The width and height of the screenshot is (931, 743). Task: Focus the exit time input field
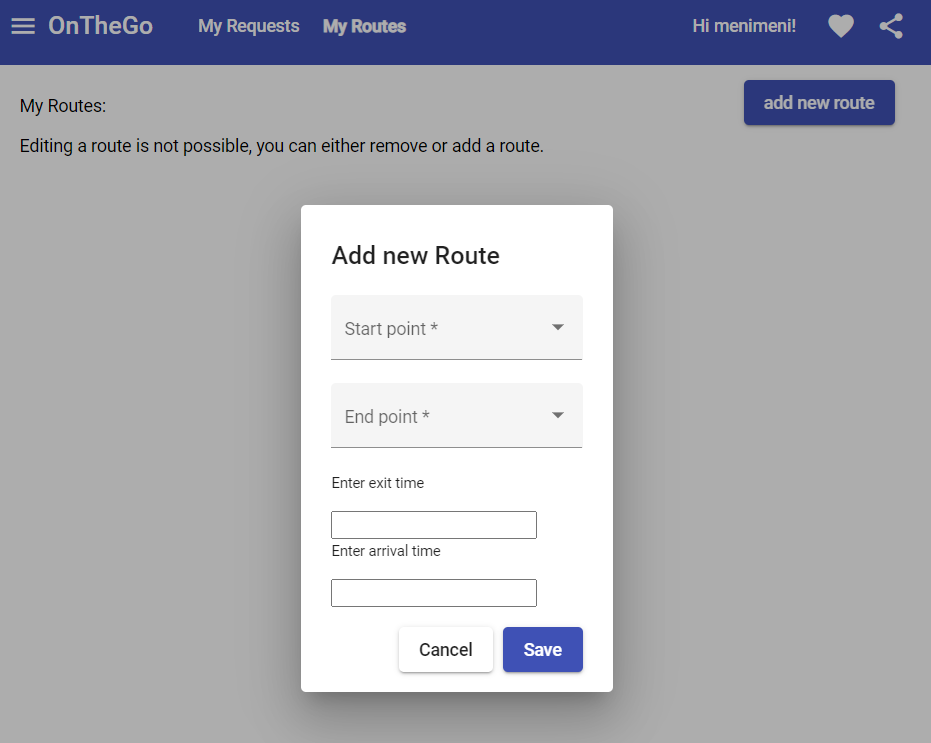(433, 525)
